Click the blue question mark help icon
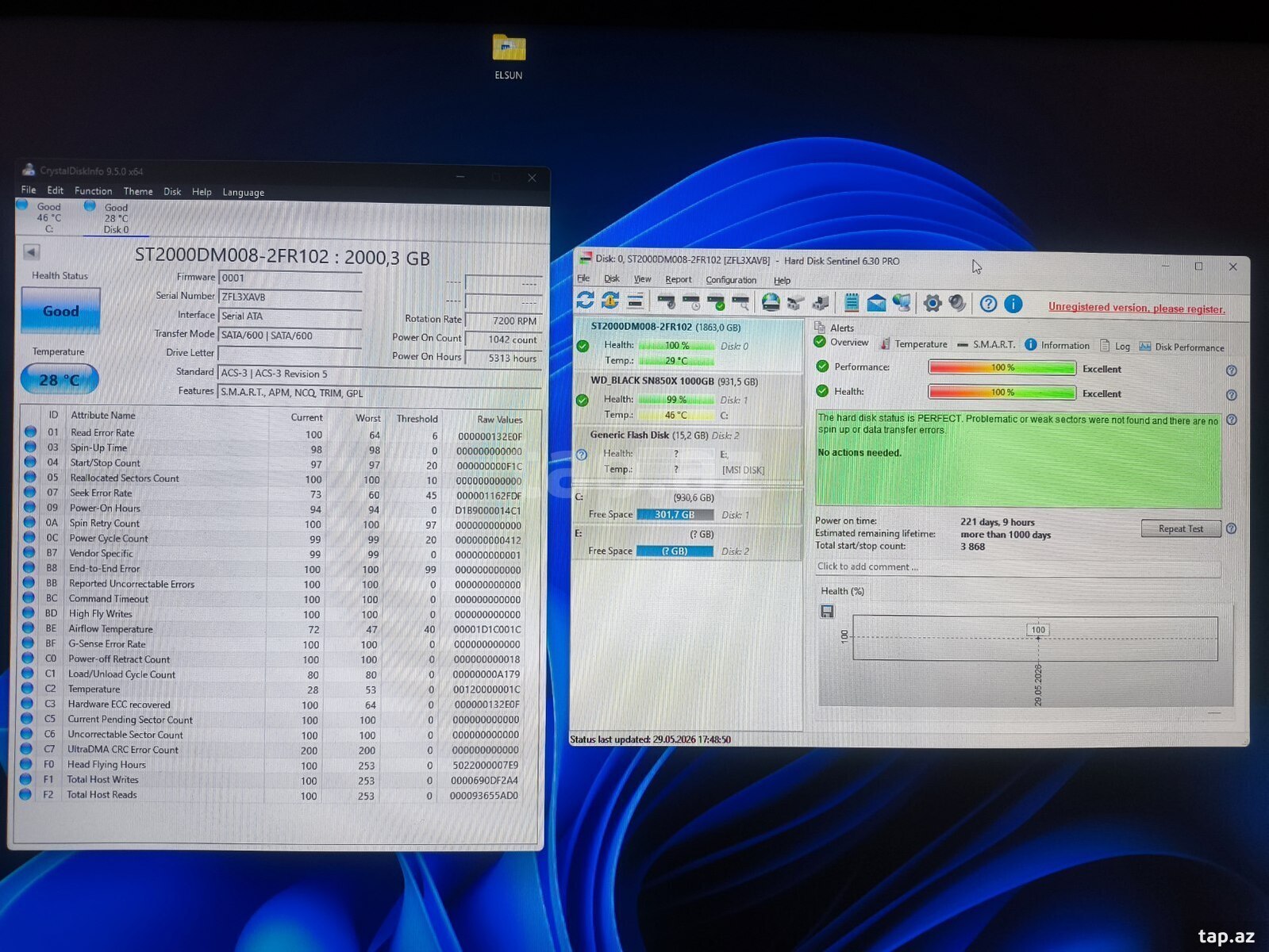 988,304
